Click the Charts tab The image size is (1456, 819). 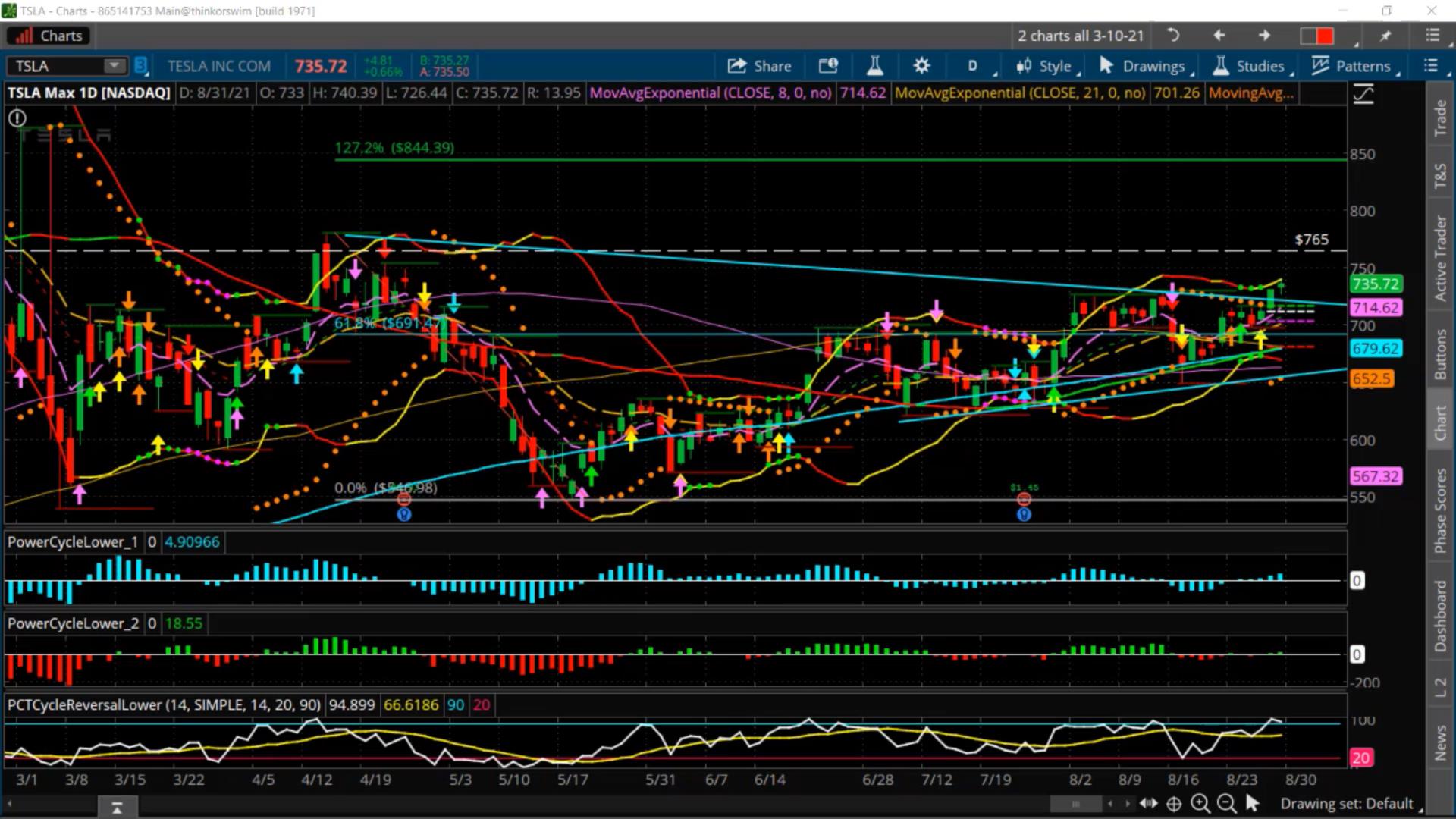[49, 36]
